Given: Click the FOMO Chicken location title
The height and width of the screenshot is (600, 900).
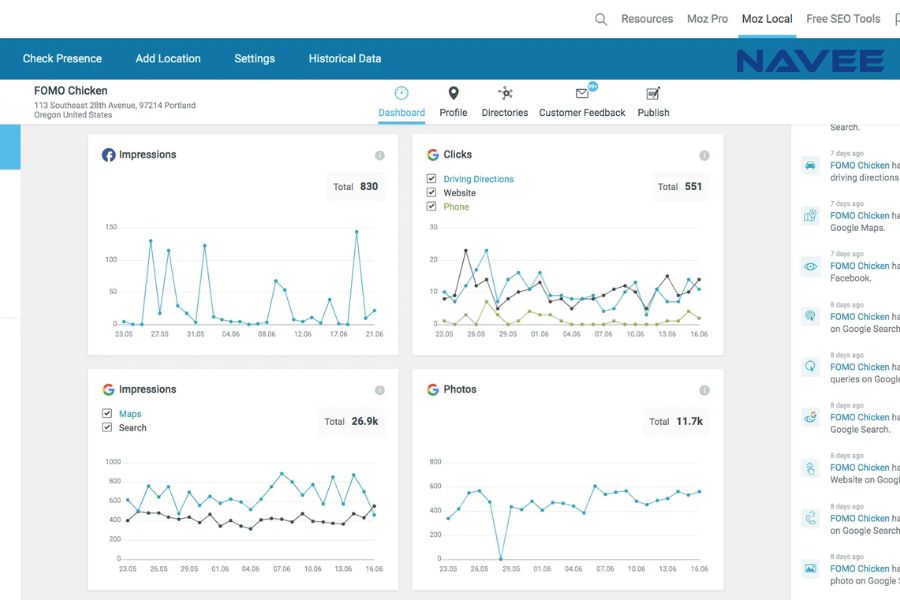Looking at the screenshot, I should (71, 91).
